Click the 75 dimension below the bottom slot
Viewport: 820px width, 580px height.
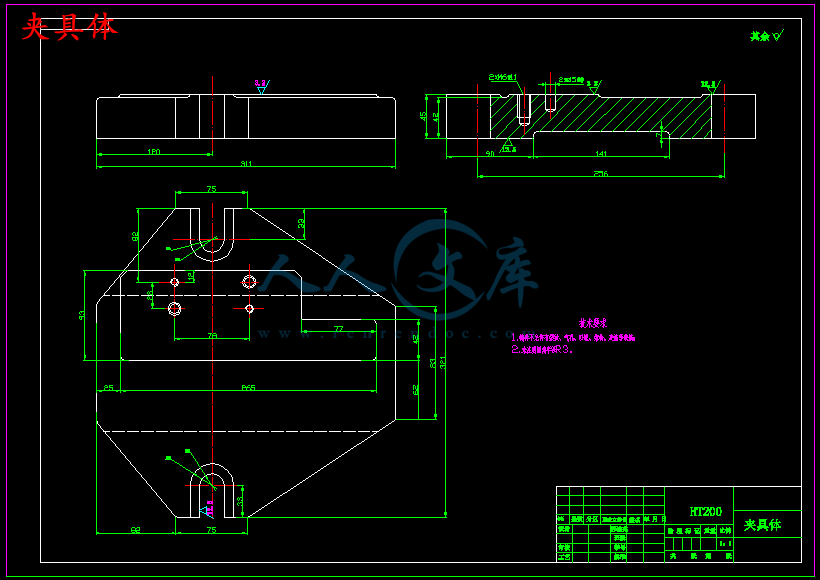coord(211,530)
